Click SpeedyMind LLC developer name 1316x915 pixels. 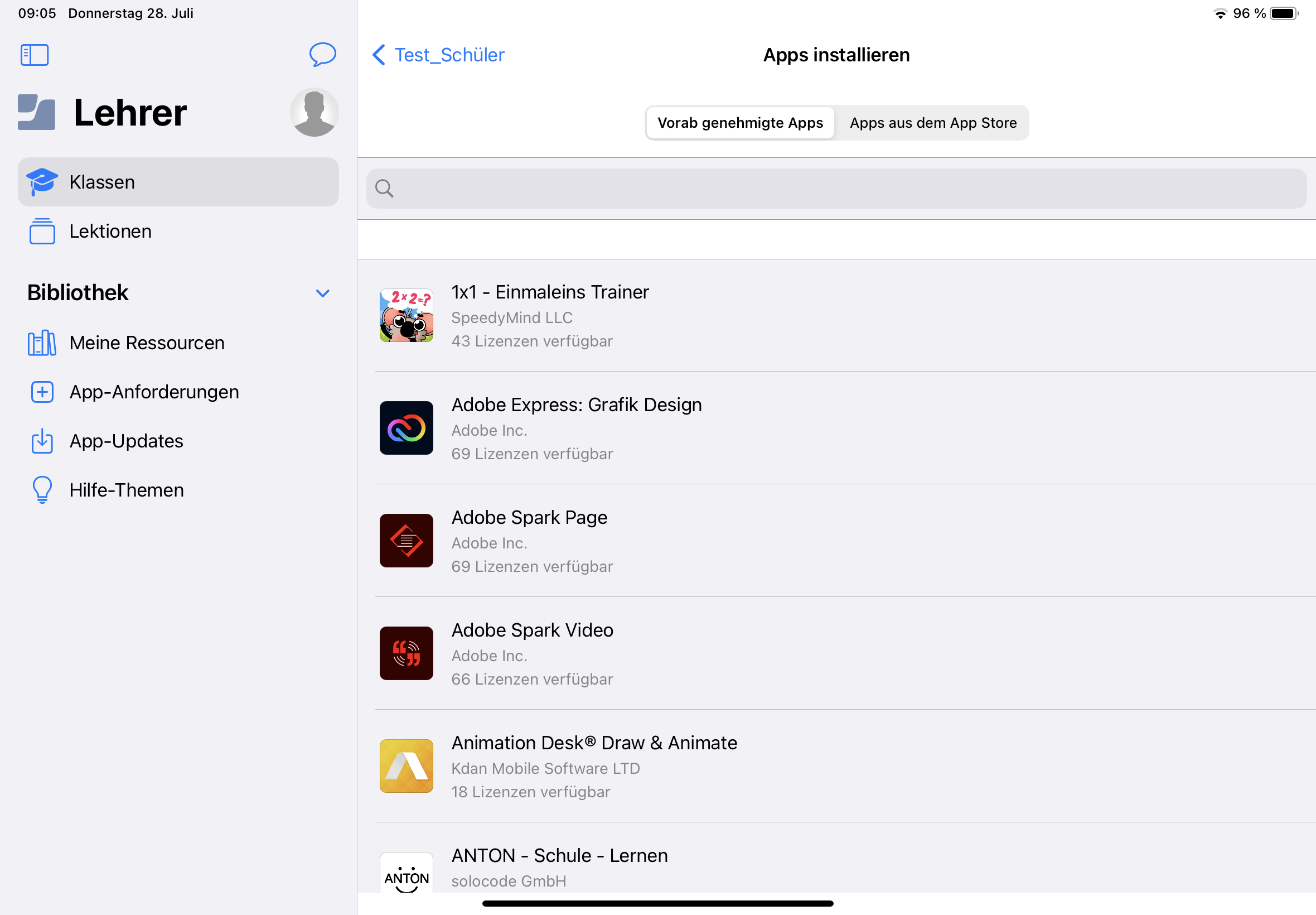coord(511,317)
